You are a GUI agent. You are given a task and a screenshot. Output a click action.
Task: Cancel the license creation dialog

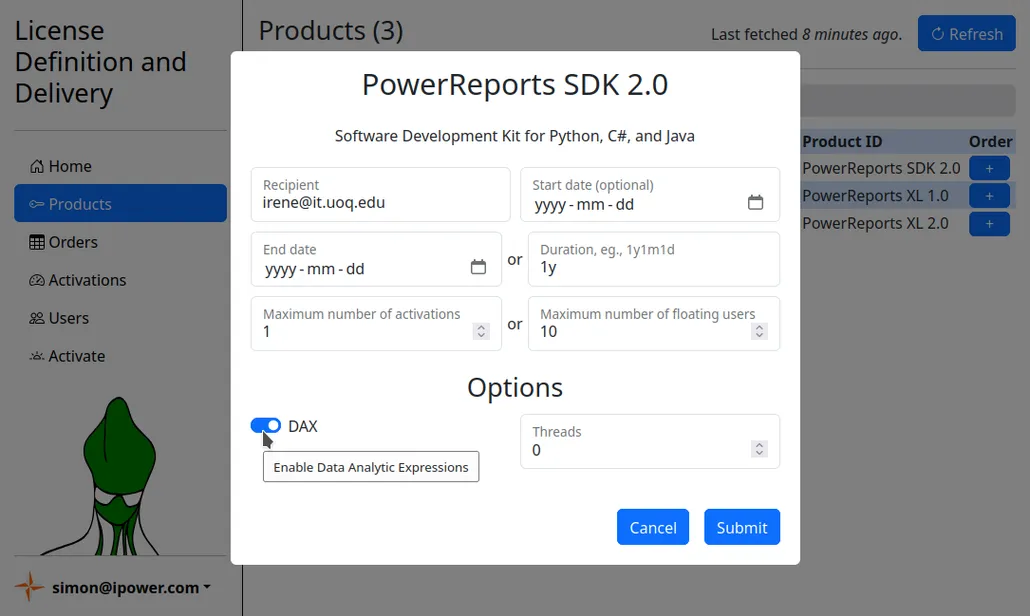pyautogui.click(x=653, y=527)
